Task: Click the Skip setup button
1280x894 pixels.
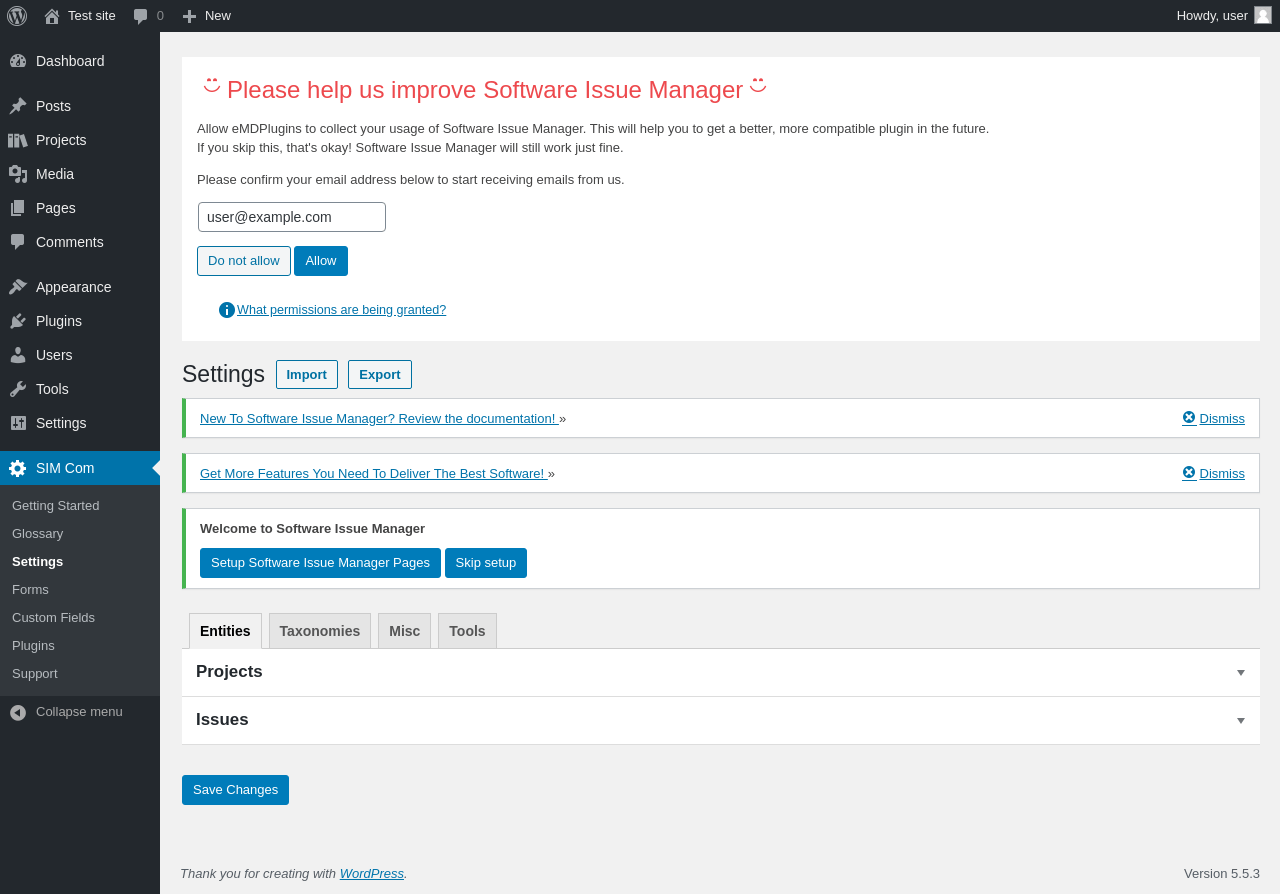Action: click(486, 563)
